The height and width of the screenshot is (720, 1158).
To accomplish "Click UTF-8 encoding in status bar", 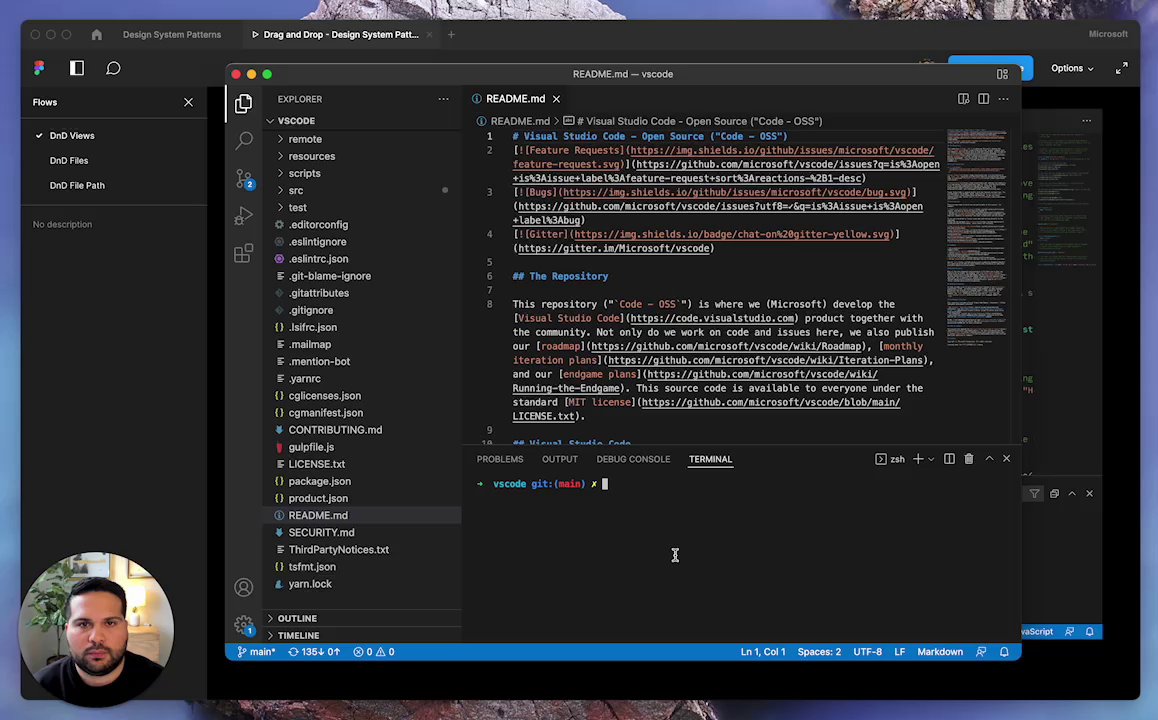I will 868,652.
